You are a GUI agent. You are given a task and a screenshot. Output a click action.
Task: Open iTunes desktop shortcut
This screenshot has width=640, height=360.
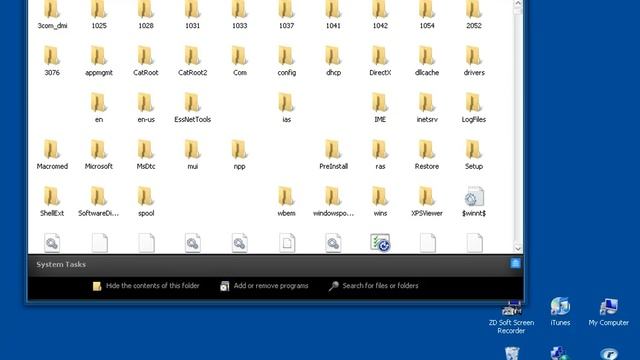(x=560, y=312)
